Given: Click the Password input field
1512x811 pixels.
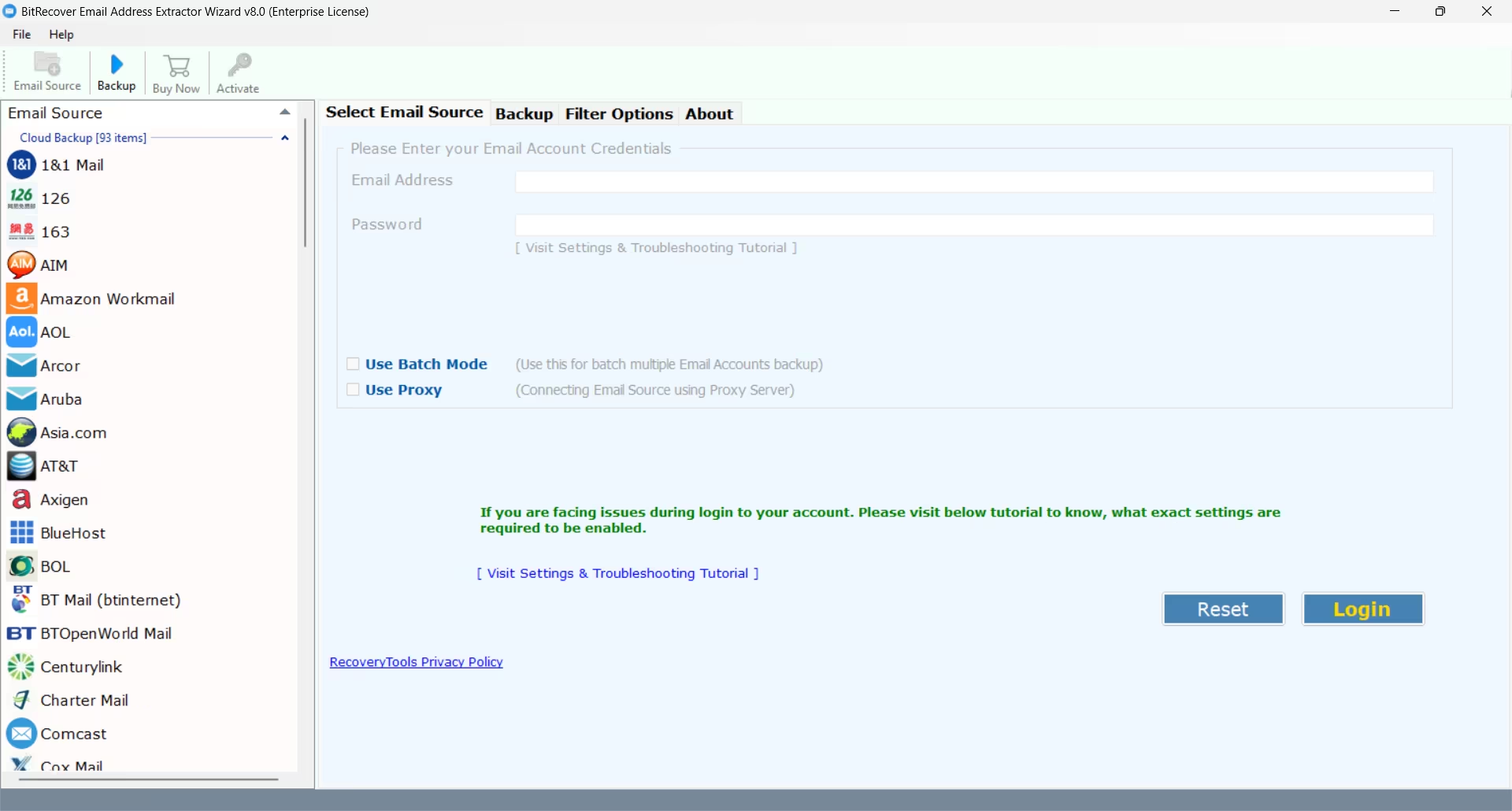Looking at the screenshot, I should pos(974,225).
